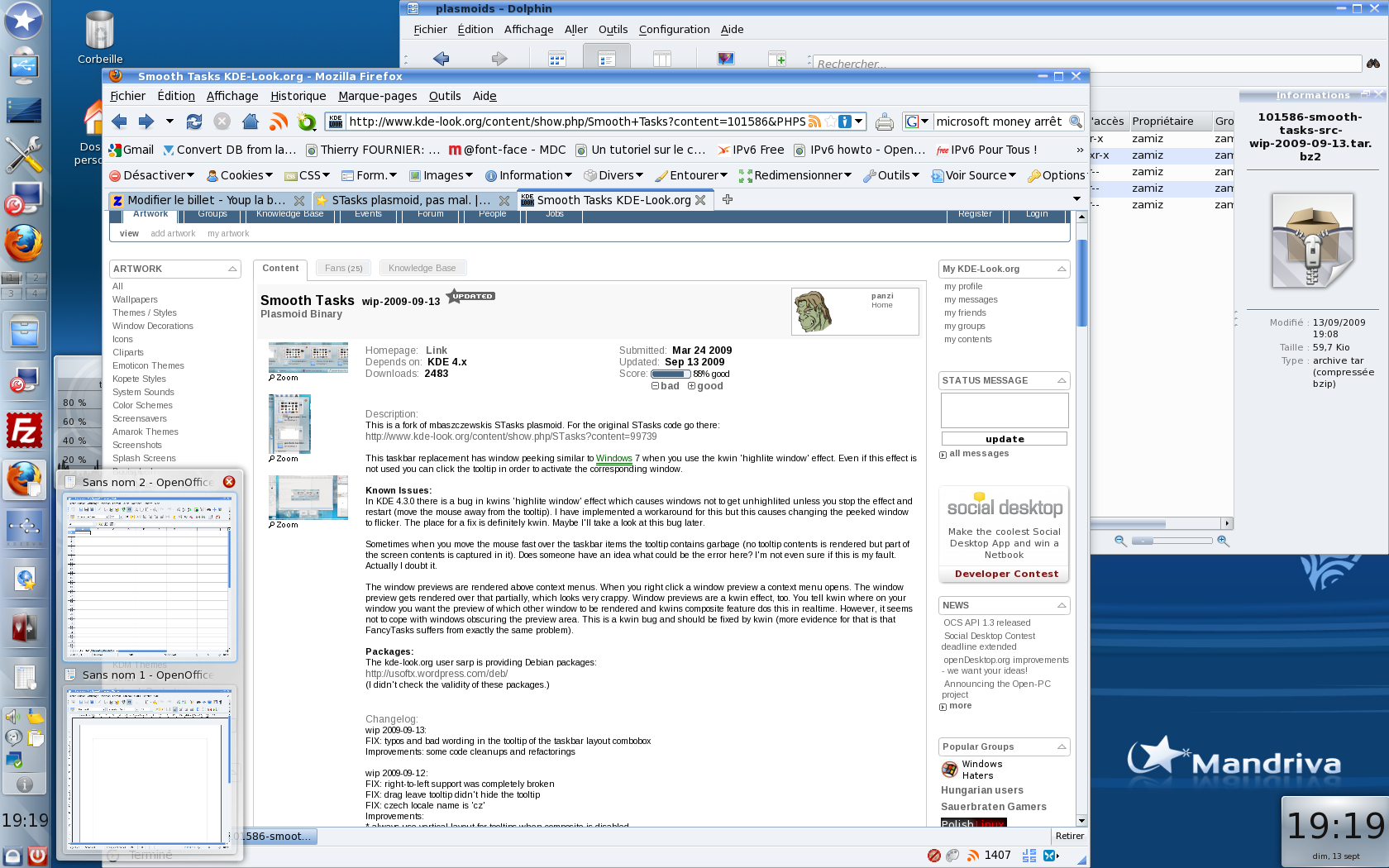This screenshot has width=1389, height=868.
Task: Open the Historique menu in Firefox
Action: pyautogui.click(x=298, y=96)
